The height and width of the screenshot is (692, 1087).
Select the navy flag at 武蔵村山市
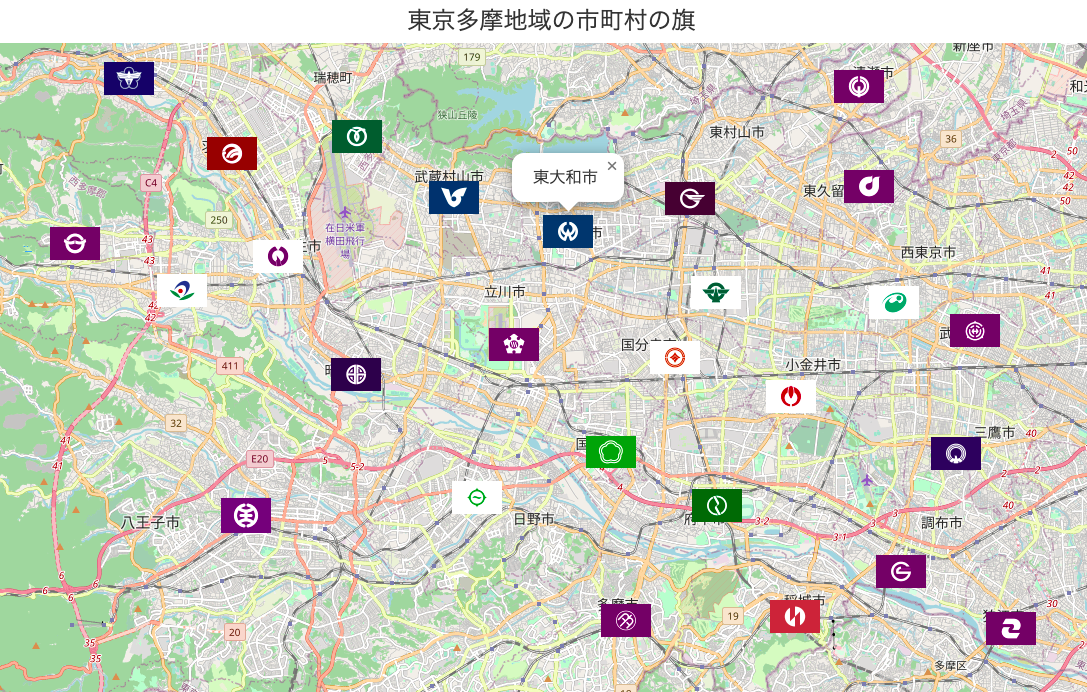pyautogui.click(x=454, y=198)
